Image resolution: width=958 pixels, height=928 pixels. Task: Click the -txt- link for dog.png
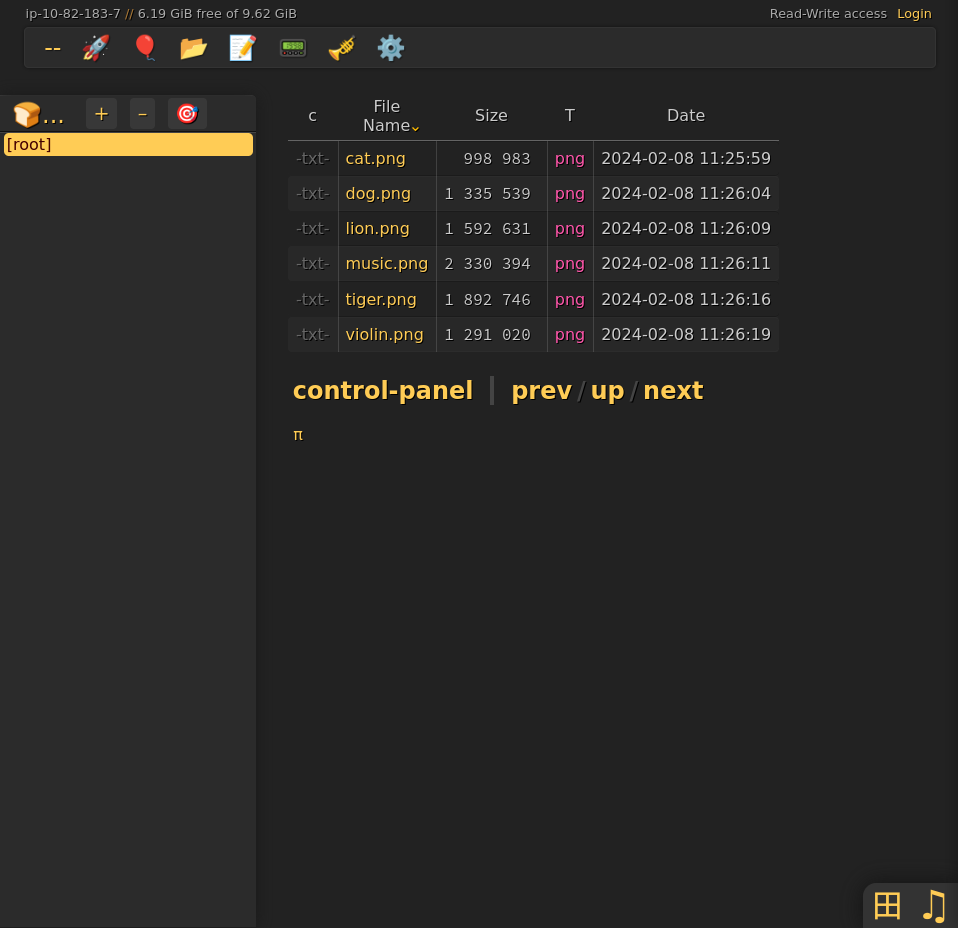coord(313,194)
